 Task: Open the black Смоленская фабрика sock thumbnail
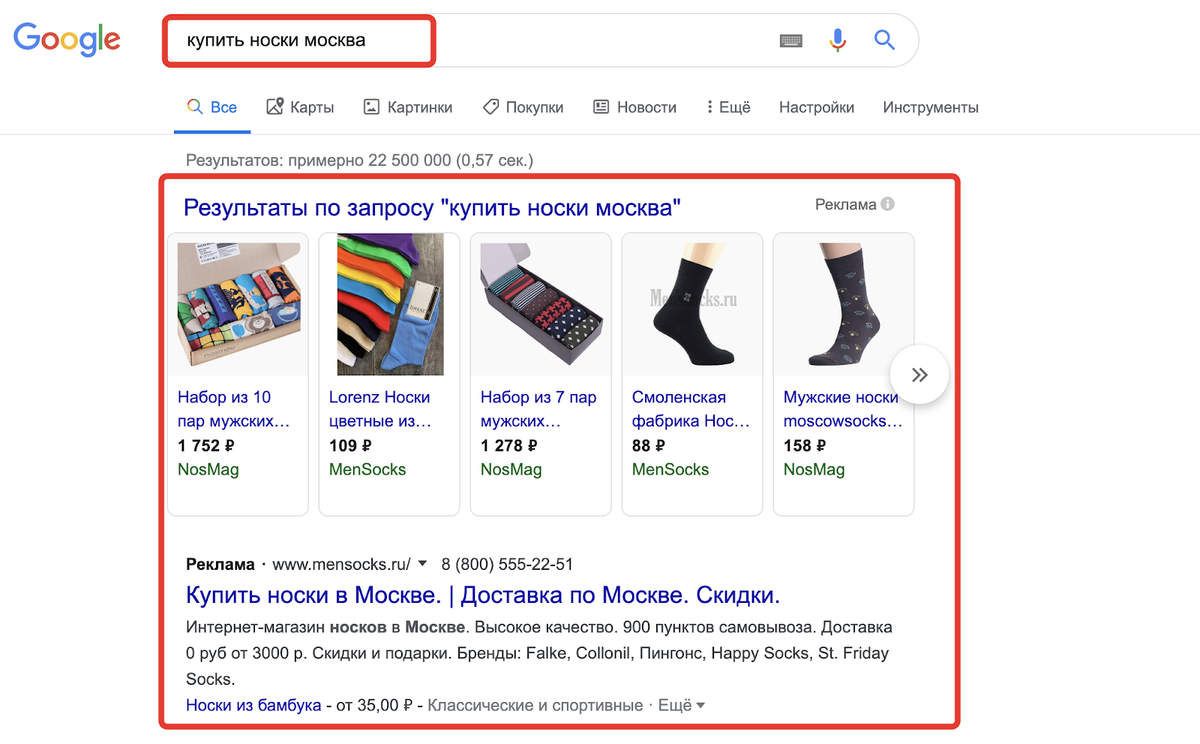click(693, 305)
